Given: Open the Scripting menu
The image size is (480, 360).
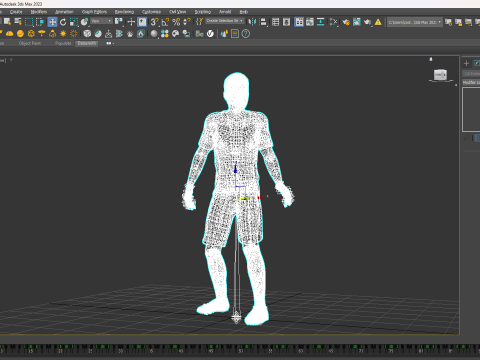Looking at the screenshot, I should pos(203,12).
